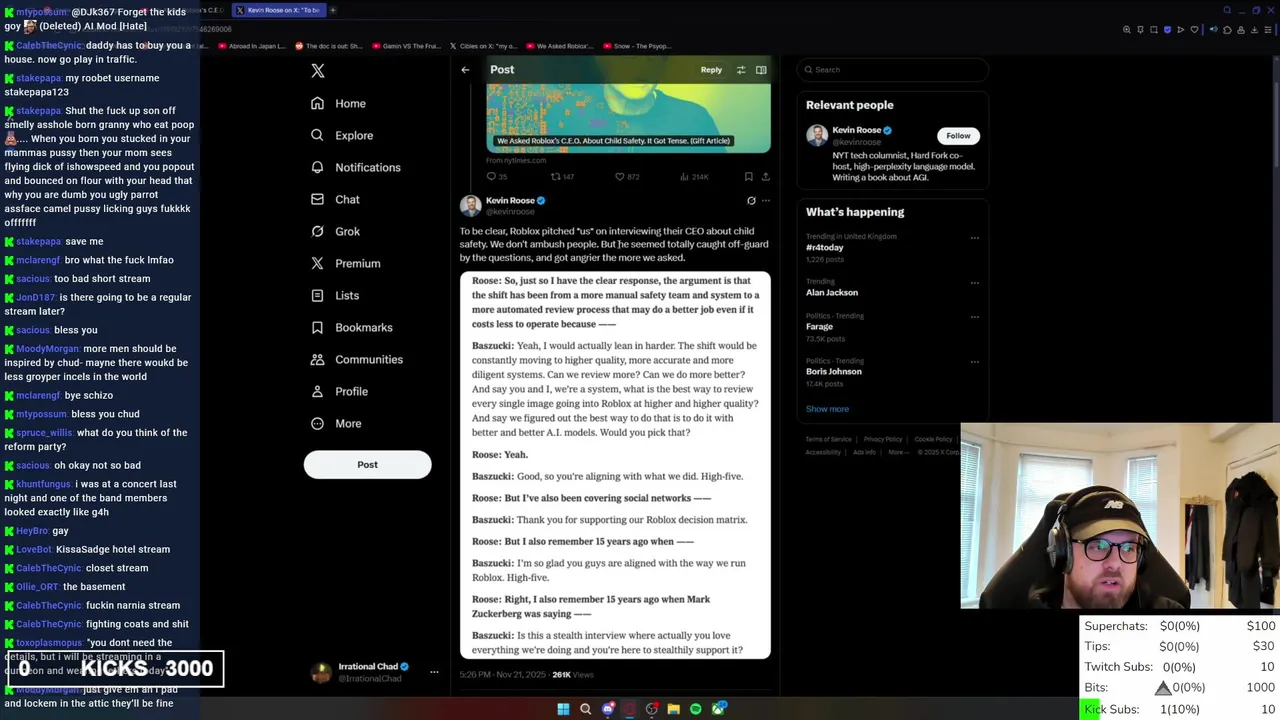
Task: Open the interview transcript image
Action: coord(615,465)
